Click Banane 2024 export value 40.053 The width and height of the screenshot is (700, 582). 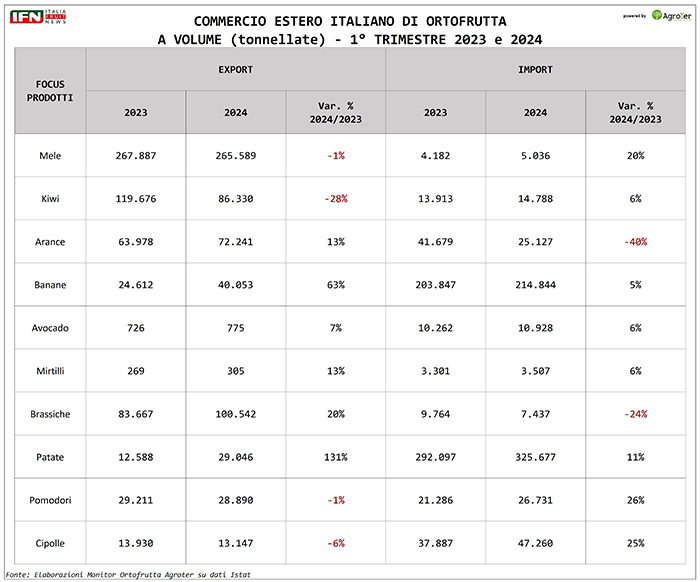click(x=235, y=285)
